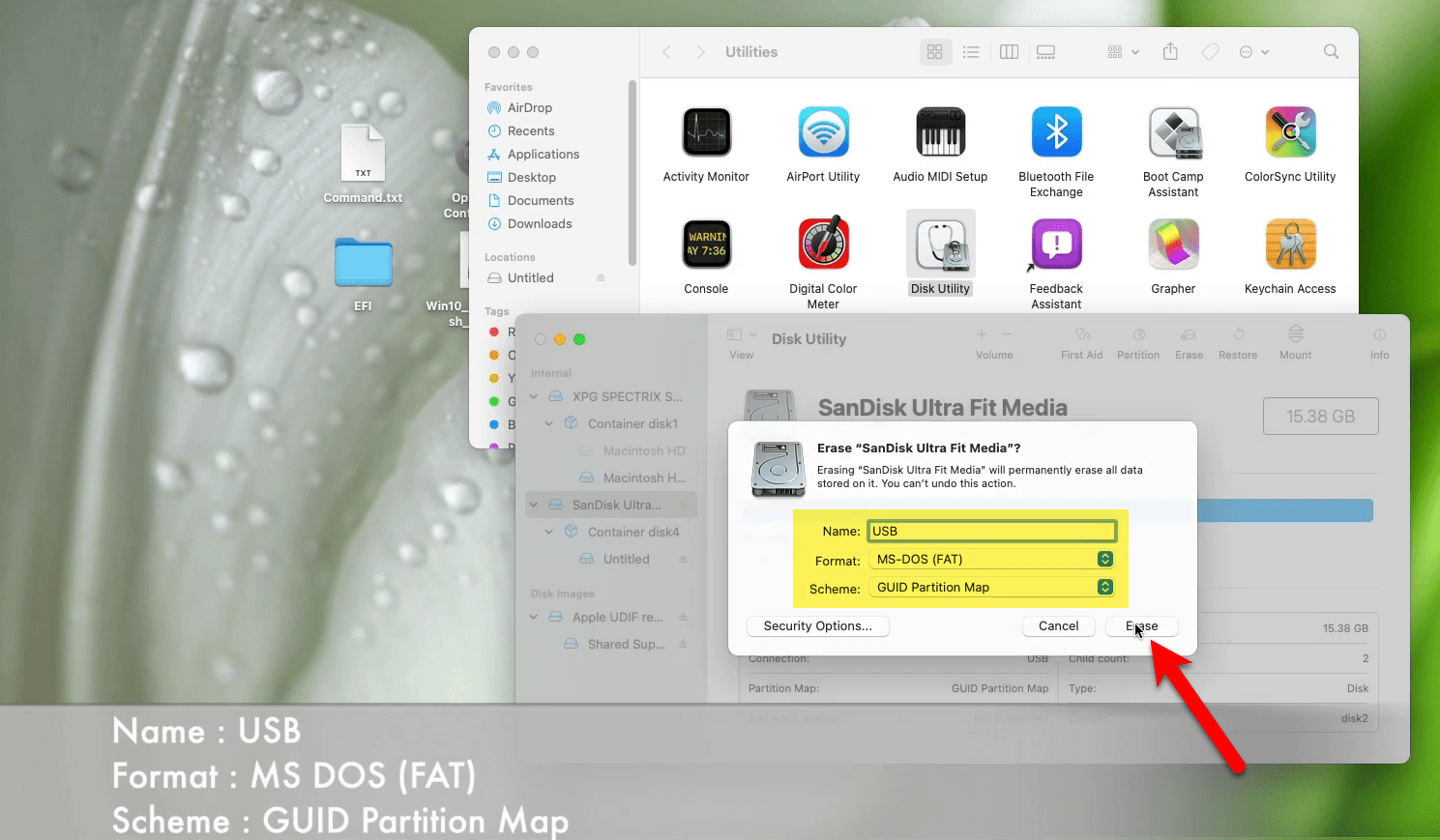This screenshot has width=1440, height=840.
Task: Open Keychain Access app
Action: (x=1290, y=245)
